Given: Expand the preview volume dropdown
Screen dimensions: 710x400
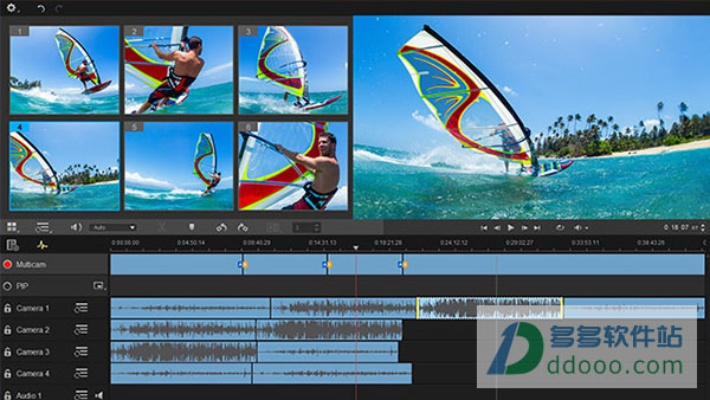Looking at the screenshot, I should tap(581, 228).
